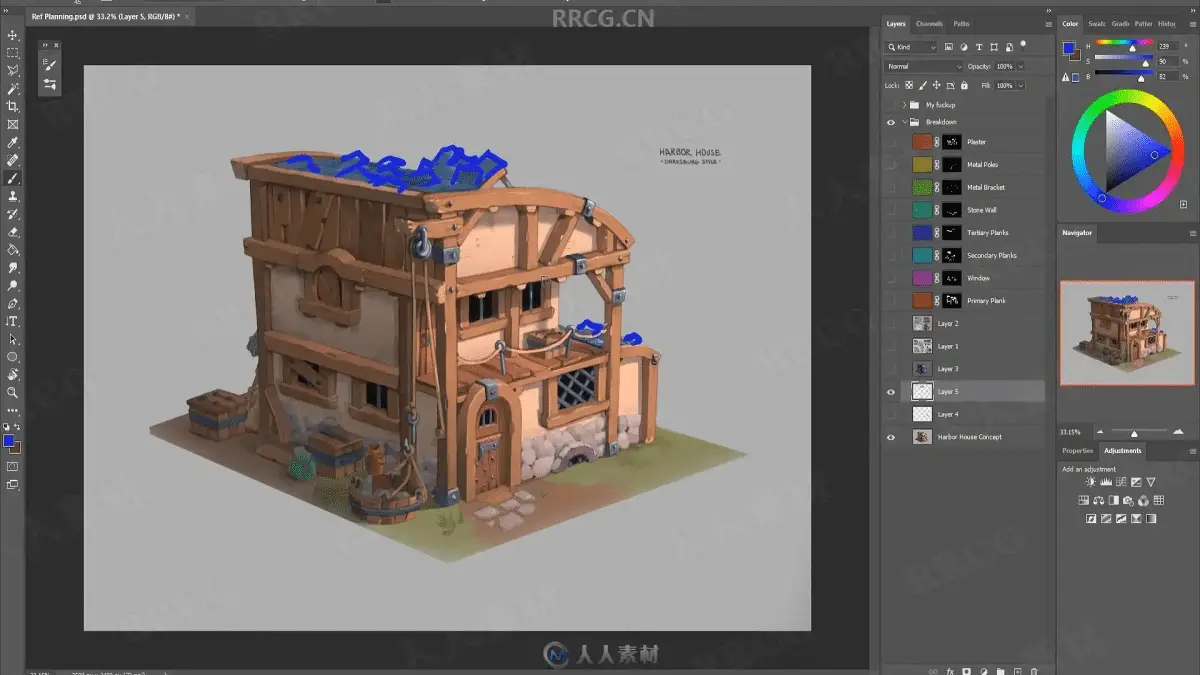Select the Brush tool
This screenshot has width=1200, height=675.
click(x=13, y=178)
